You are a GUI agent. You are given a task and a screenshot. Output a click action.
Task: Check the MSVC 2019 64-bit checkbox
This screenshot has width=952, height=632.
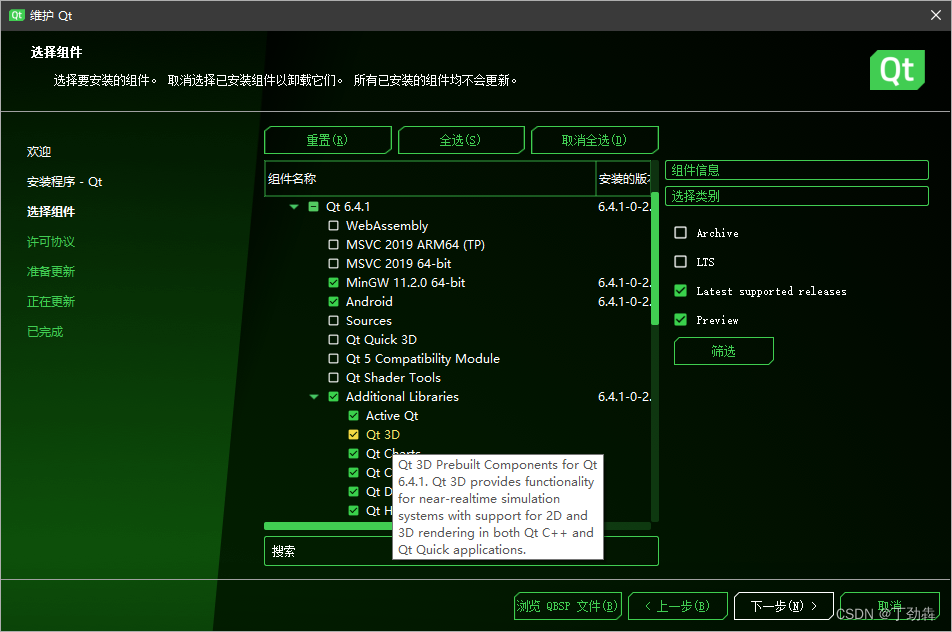pyautogui.click(x=333, y=263)
